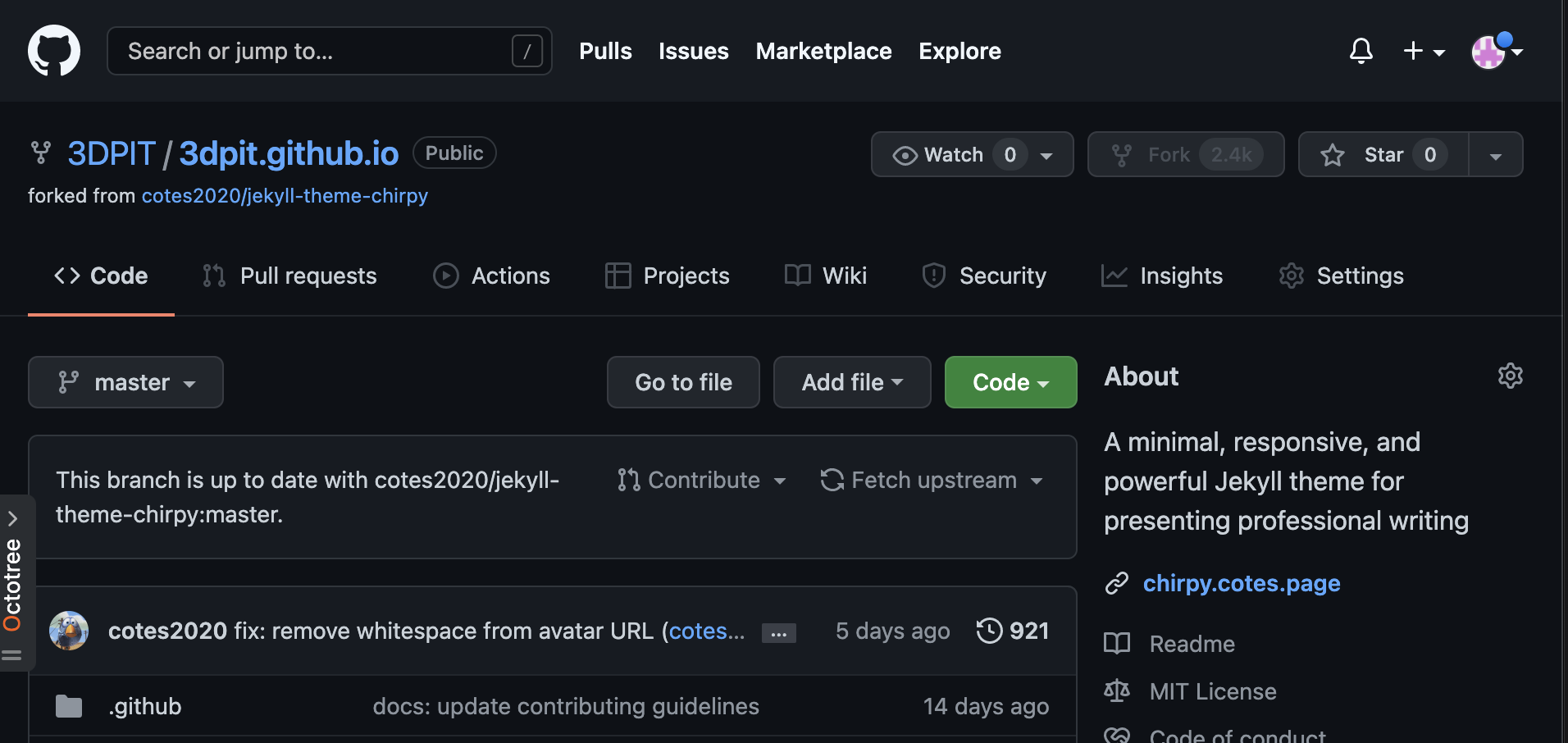The height and width of the screenshot is (743, 1568).
Task: Switch to the Insights tab
Action: 1162,276
